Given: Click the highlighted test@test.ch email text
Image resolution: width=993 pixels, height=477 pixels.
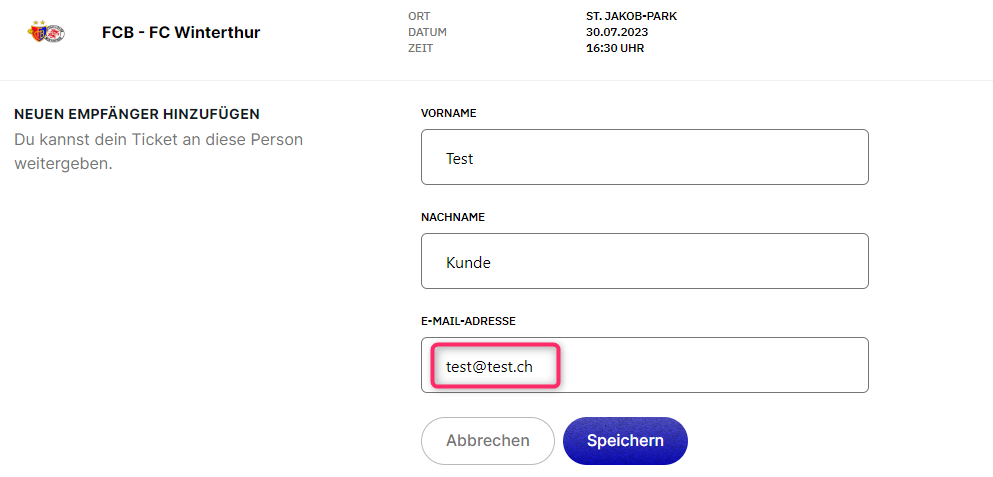Looking at the screenshot, I should (489, 366).
